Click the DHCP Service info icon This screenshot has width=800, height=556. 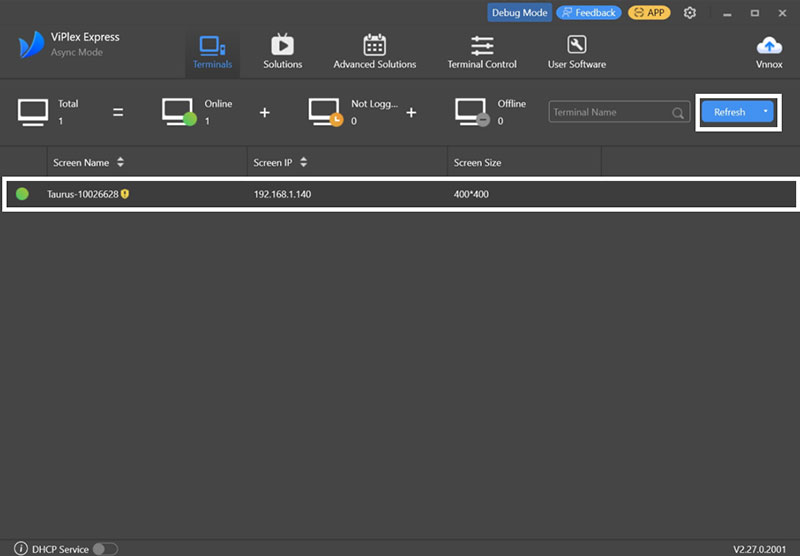[20, 549]
